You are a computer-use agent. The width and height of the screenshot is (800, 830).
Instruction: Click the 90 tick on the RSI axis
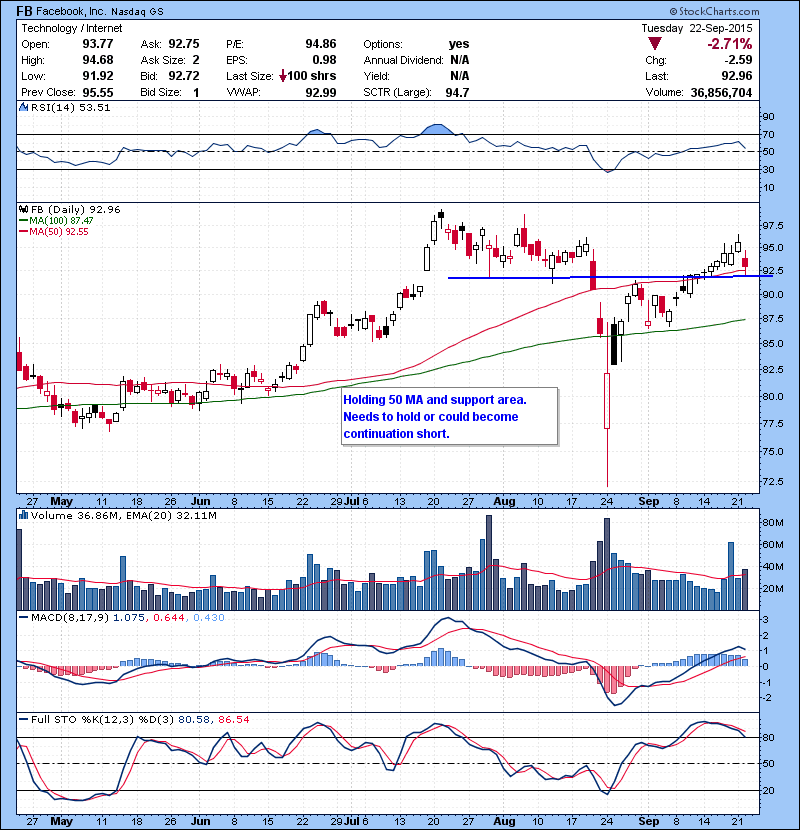click(x=768, y=116)
